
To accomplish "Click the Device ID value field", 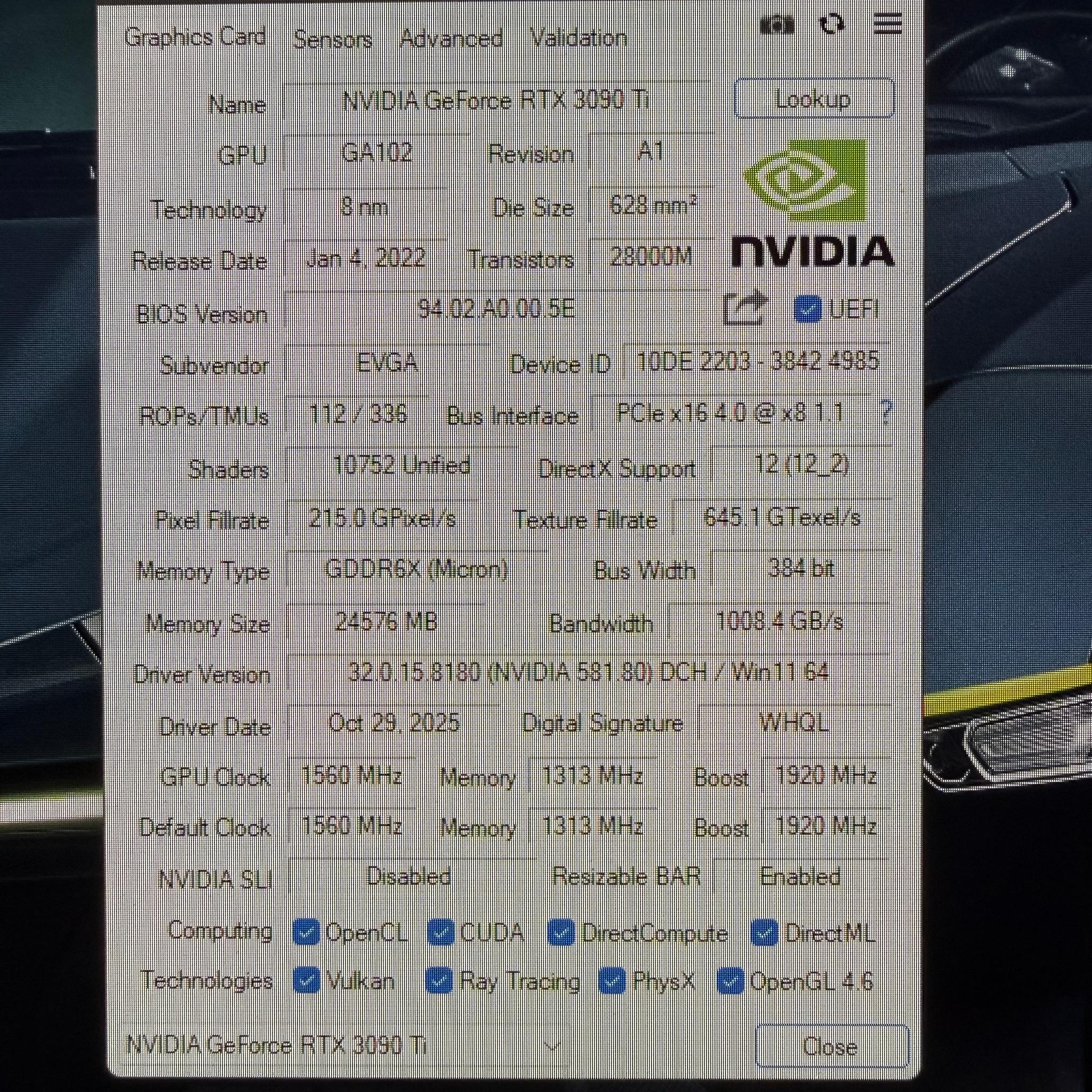I will point(758,360).
